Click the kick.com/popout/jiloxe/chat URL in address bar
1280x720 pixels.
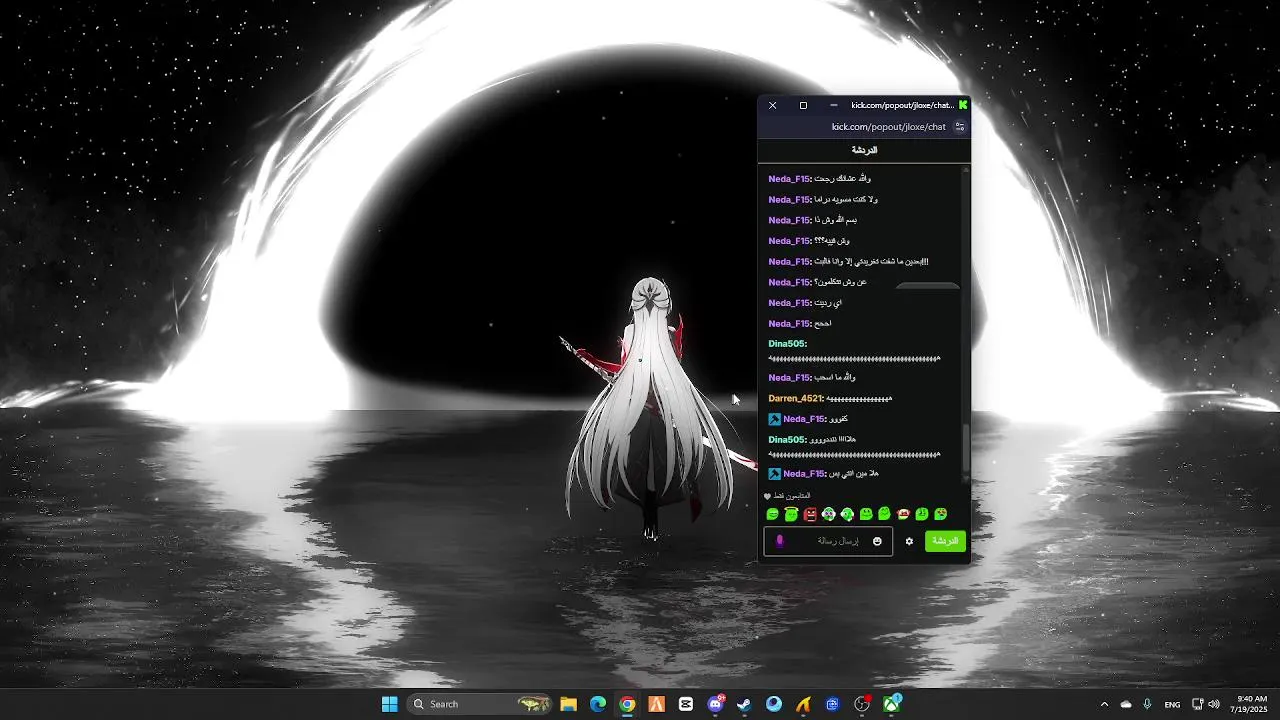[x=888, y=127]
